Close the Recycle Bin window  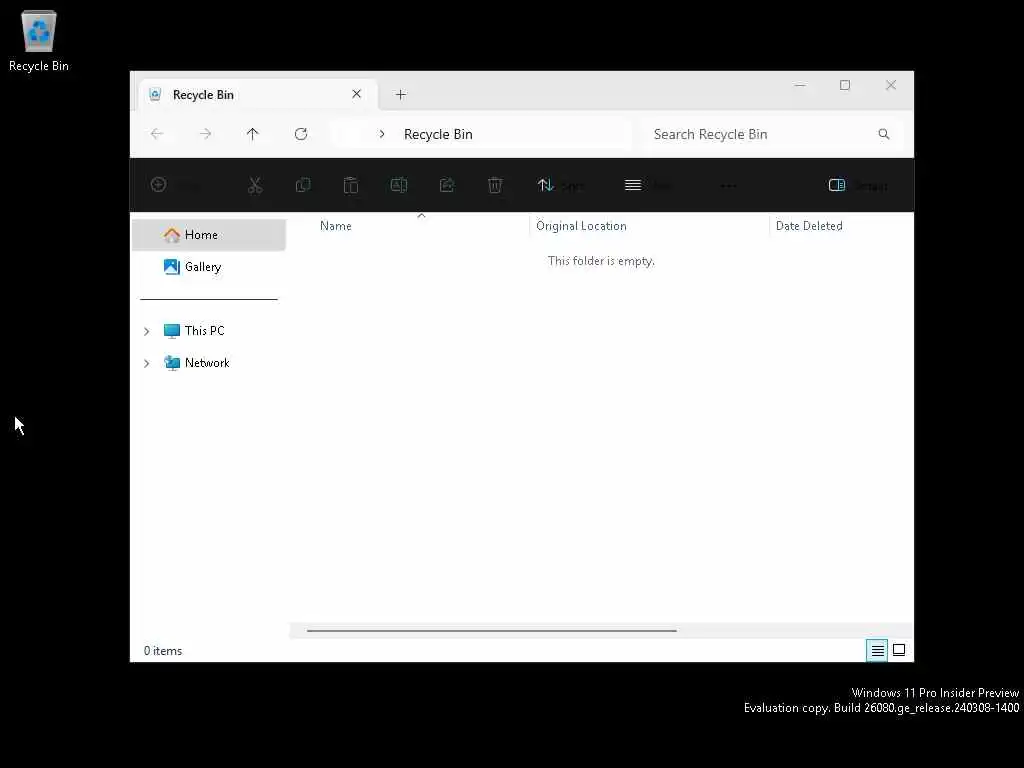[x=891, y=85]
